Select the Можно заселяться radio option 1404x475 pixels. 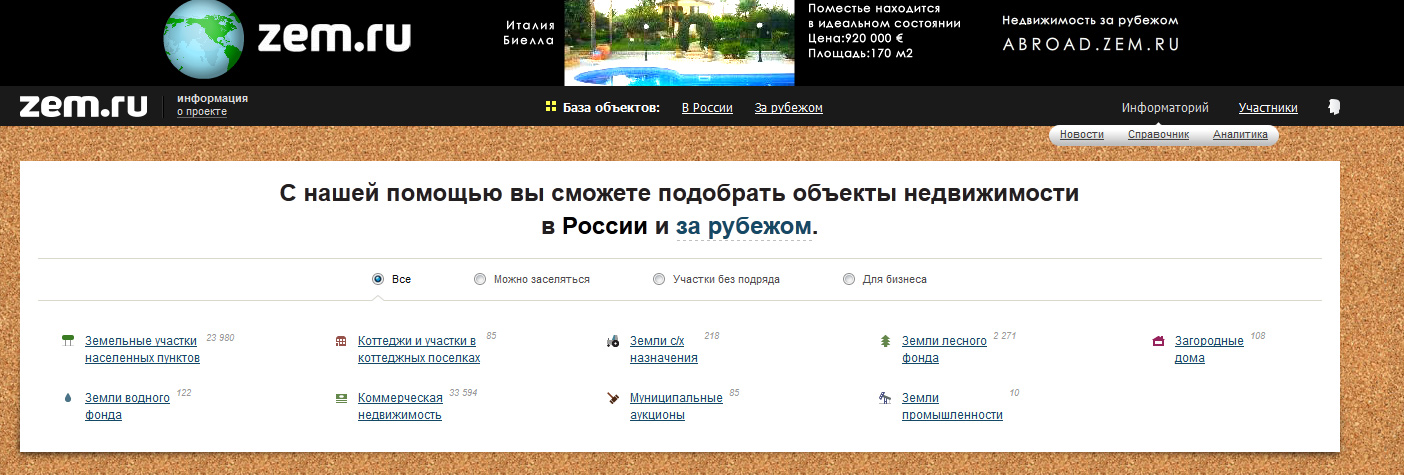point(480,279)
